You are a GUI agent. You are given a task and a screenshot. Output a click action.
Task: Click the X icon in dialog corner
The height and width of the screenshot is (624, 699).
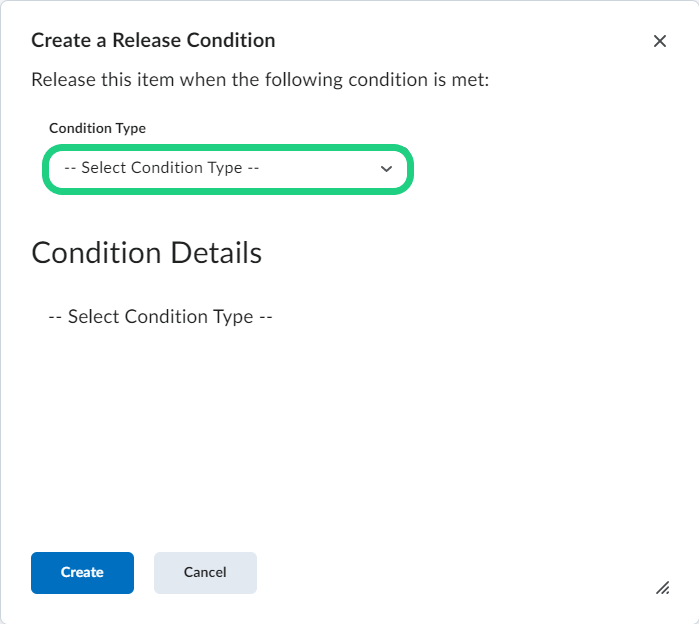coord(659,41)
